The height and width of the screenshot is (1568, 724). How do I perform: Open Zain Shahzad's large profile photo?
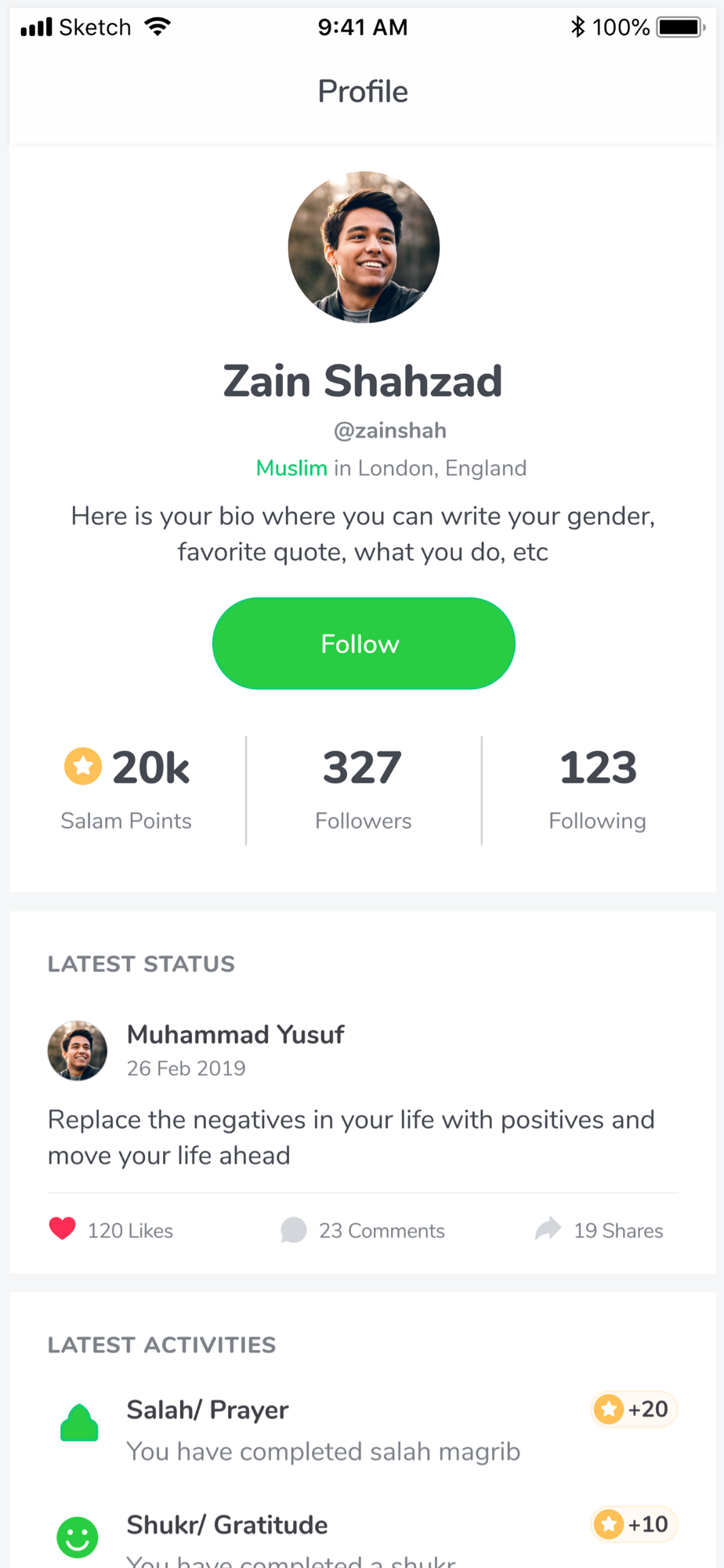click(364, 247)
